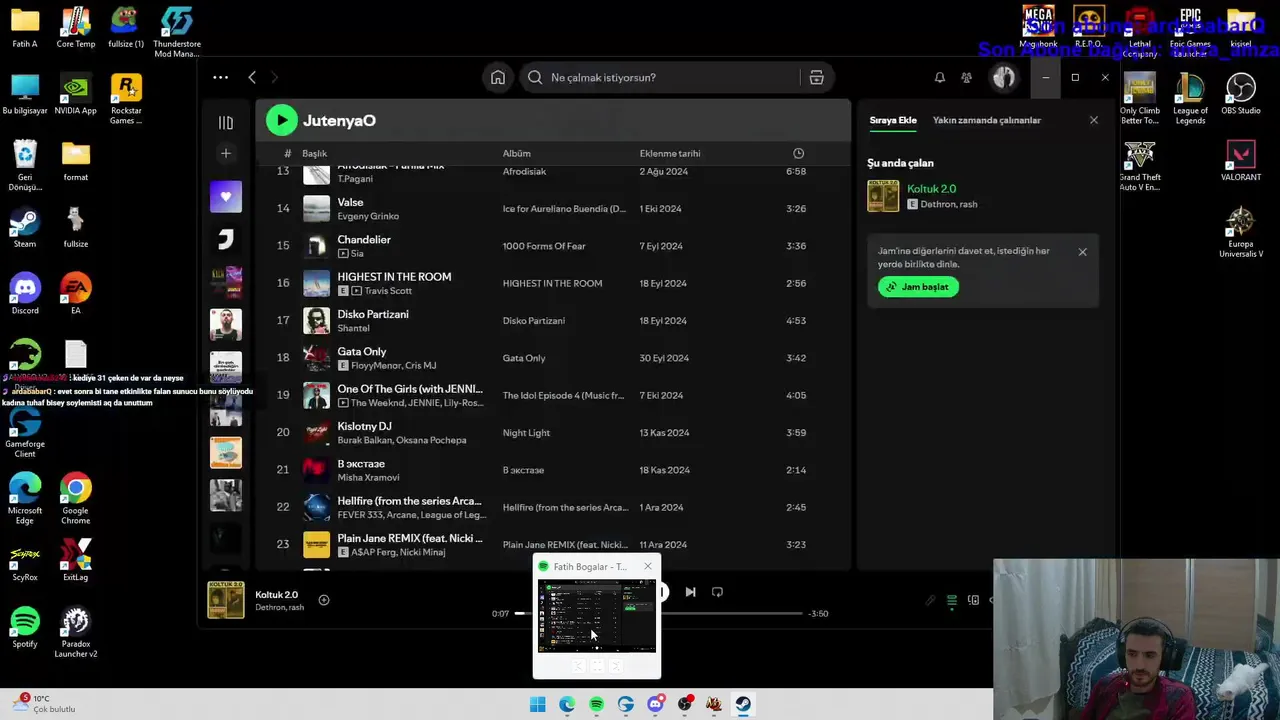
Task: Dismiss the Jam invitation card
Action: pyautogui.click(x=1082, y=252)
